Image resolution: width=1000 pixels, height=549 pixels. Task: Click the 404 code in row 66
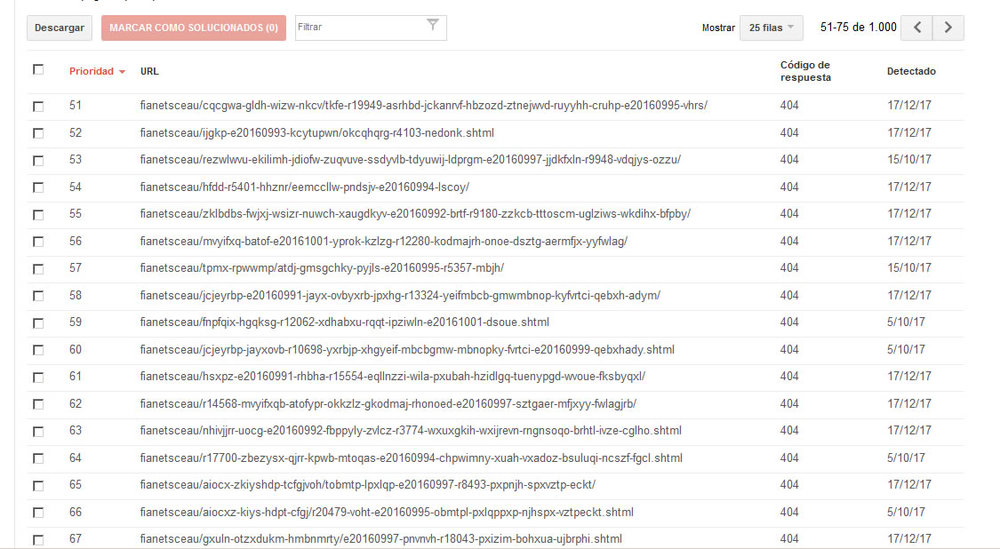click(x=789, y=512)
